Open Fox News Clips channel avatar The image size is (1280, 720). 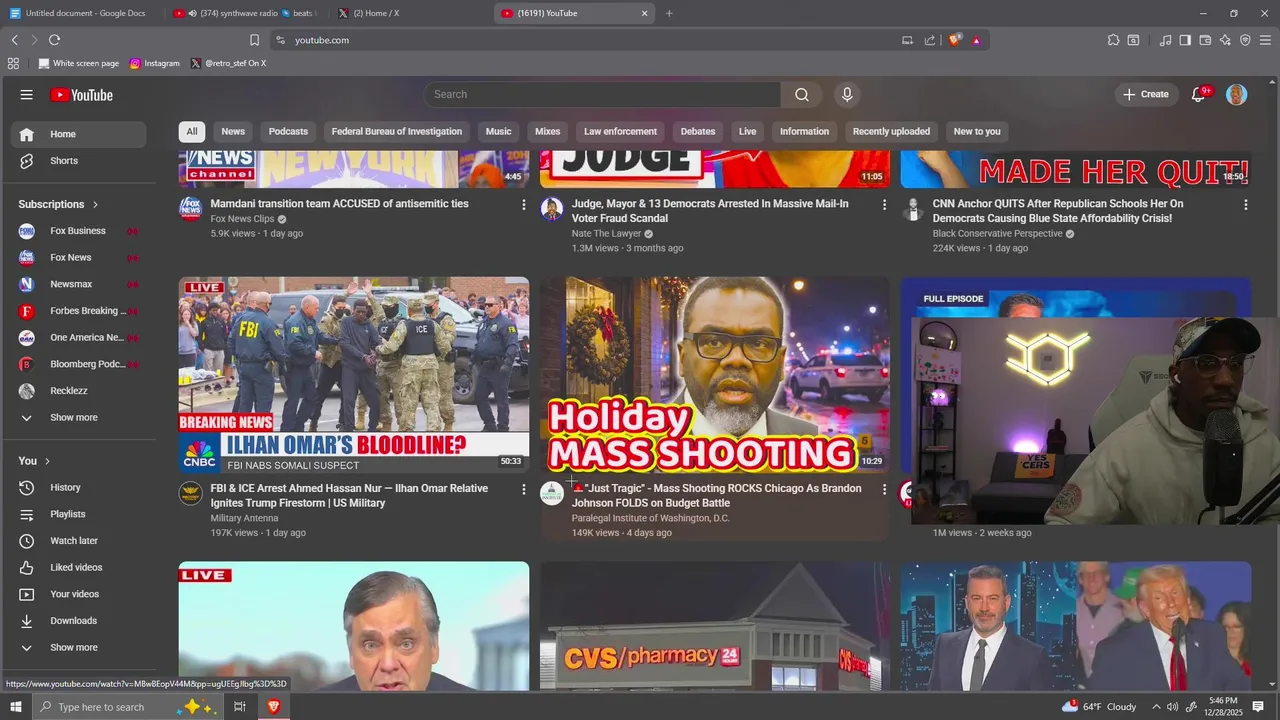click(x=191, y=208)
